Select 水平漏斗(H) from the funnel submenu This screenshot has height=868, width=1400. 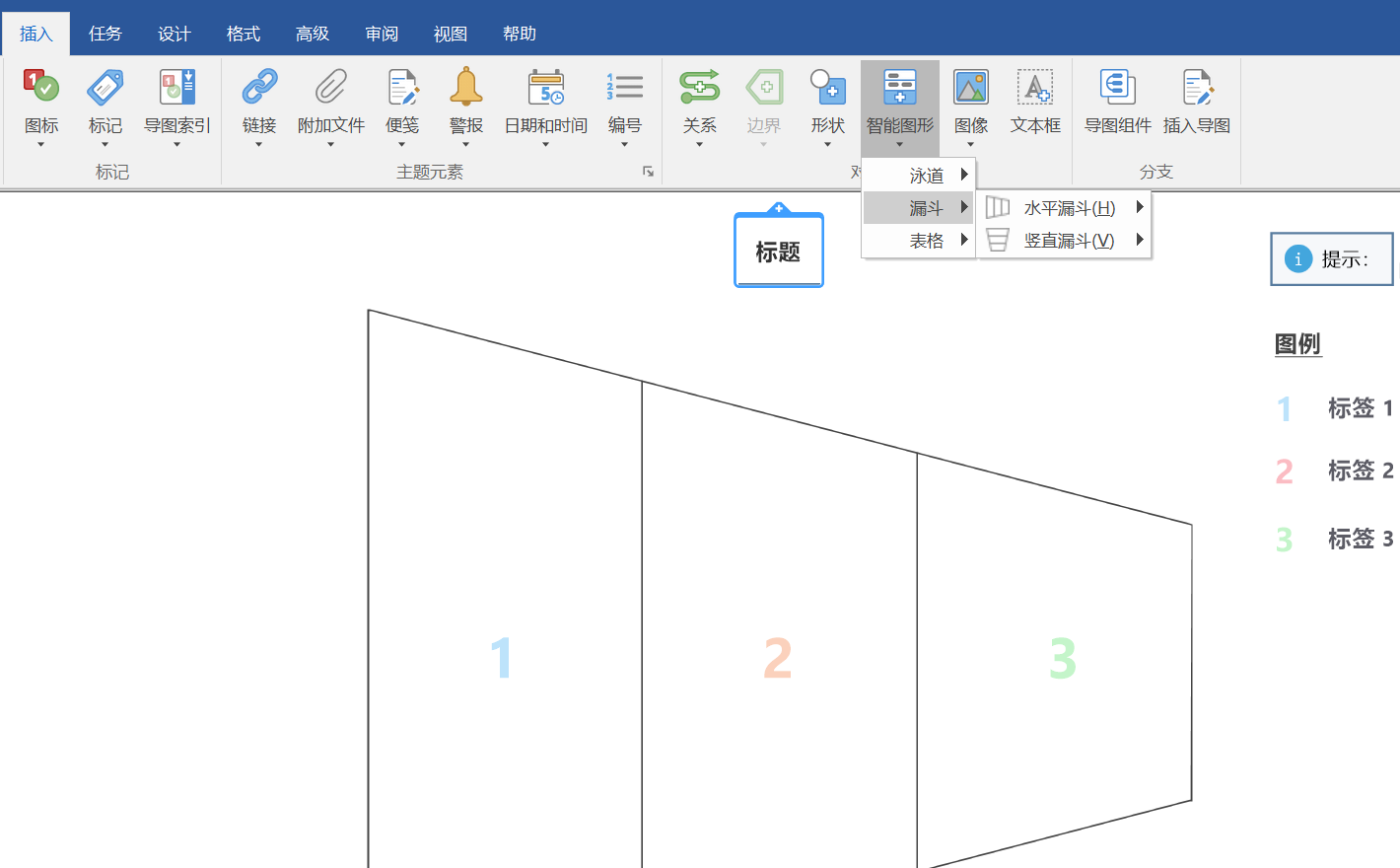point(1063,207)
